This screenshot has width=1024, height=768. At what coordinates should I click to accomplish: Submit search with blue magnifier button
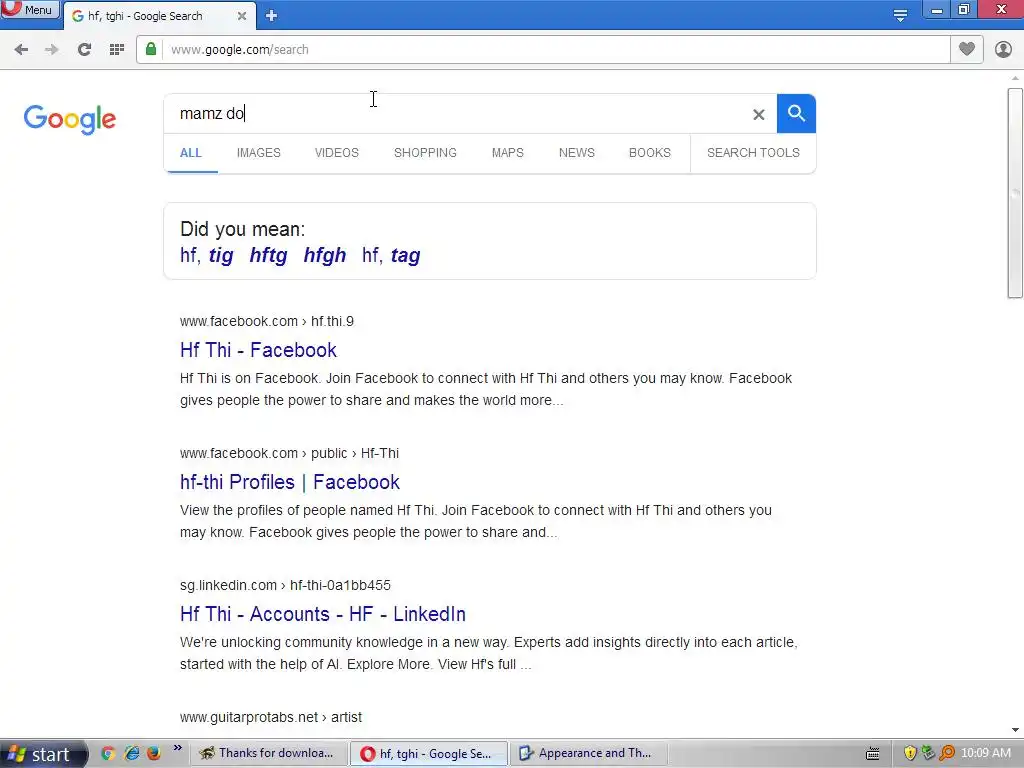point(796,114)
